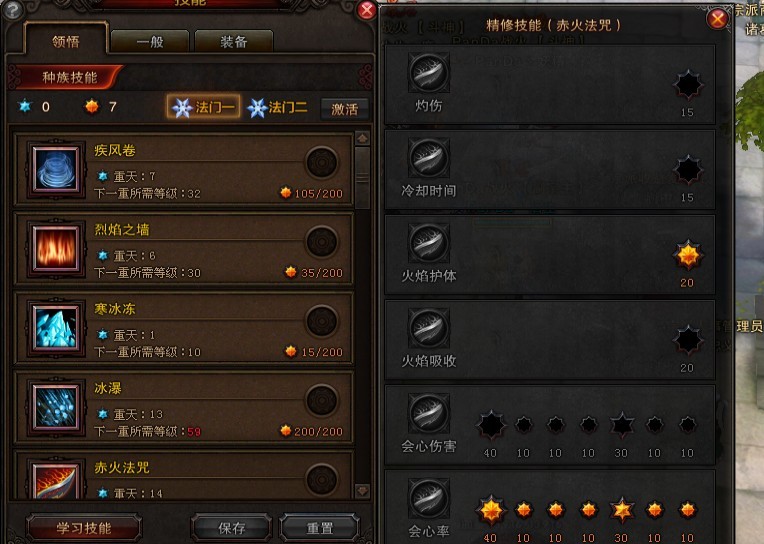Click the 赤火法咒 skill icon
The height and width of the screenshot is (544, 764).
click(56, 481)
